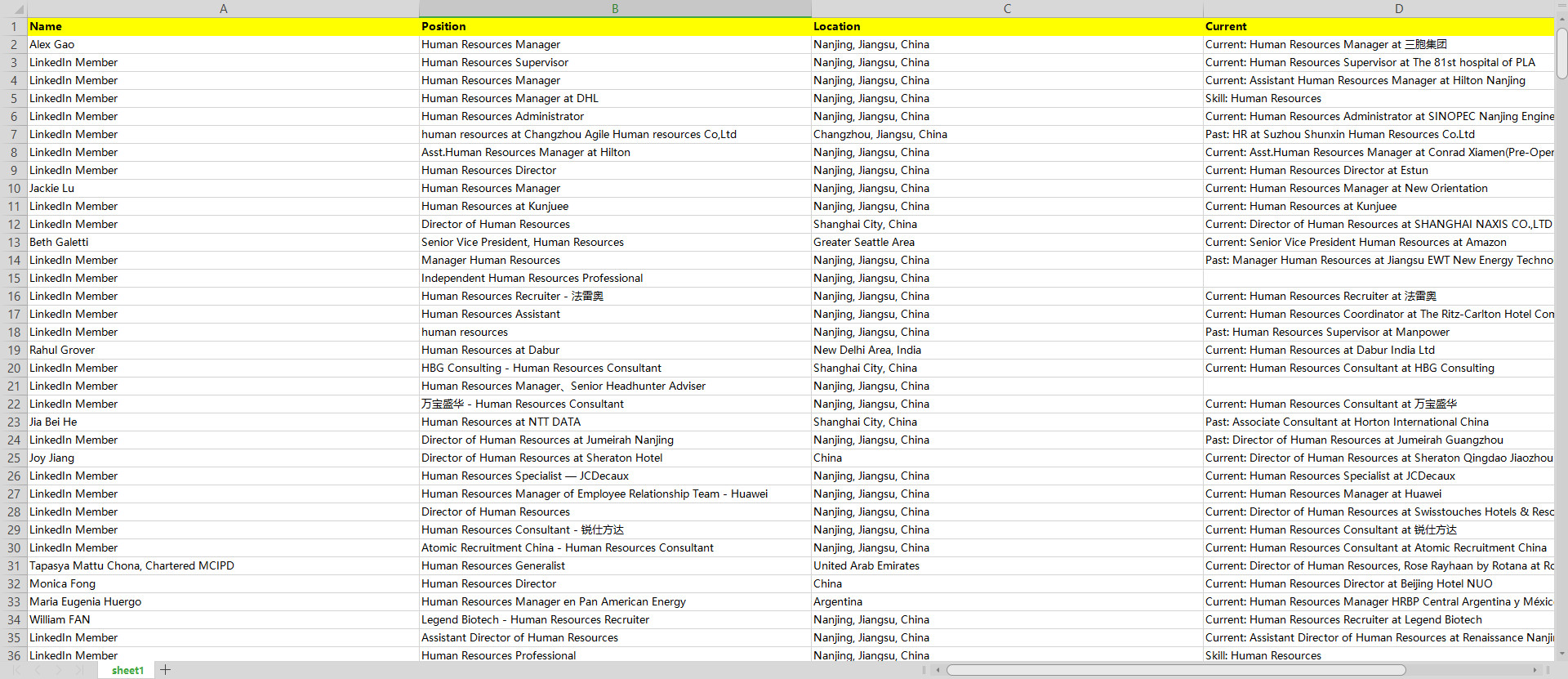Select the yellow Position header cell
This screenshot has width=1568, height=679.
615,27
